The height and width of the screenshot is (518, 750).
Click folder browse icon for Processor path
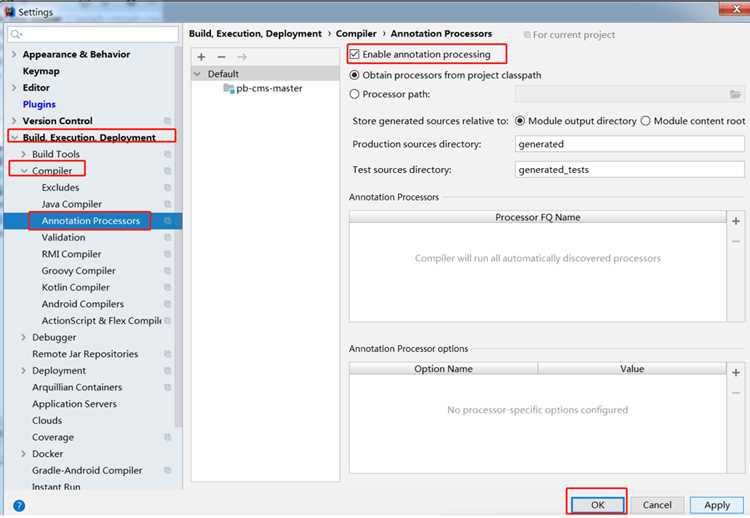pyautogui.click(x=735, y=94)
